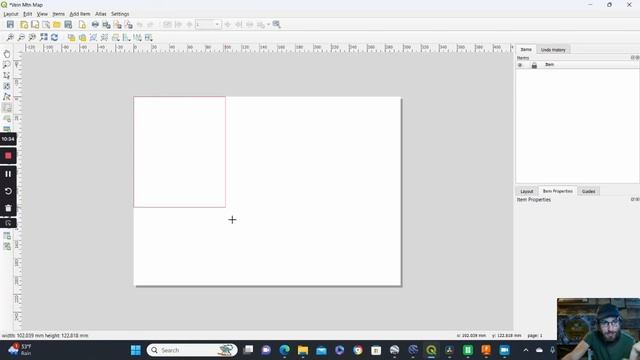Restart the screen recording
This screenshot has height=360, width=640.
pyautogui.click(x=8, y=191)
